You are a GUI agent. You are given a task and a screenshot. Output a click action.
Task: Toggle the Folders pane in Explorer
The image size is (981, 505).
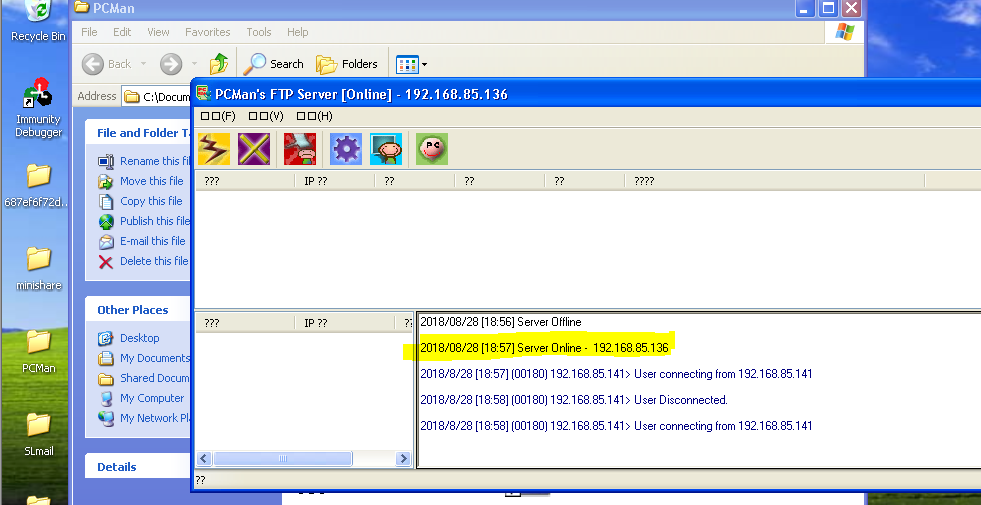(347, 64)
